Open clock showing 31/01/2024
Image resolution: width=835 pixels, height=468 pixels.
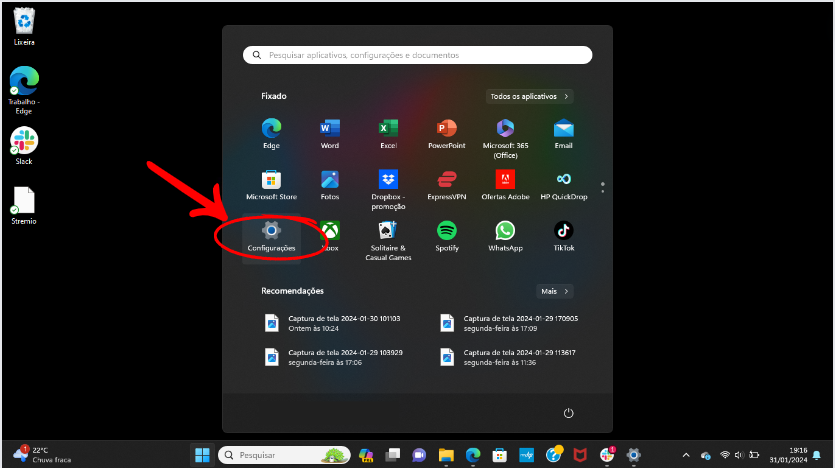788,455
